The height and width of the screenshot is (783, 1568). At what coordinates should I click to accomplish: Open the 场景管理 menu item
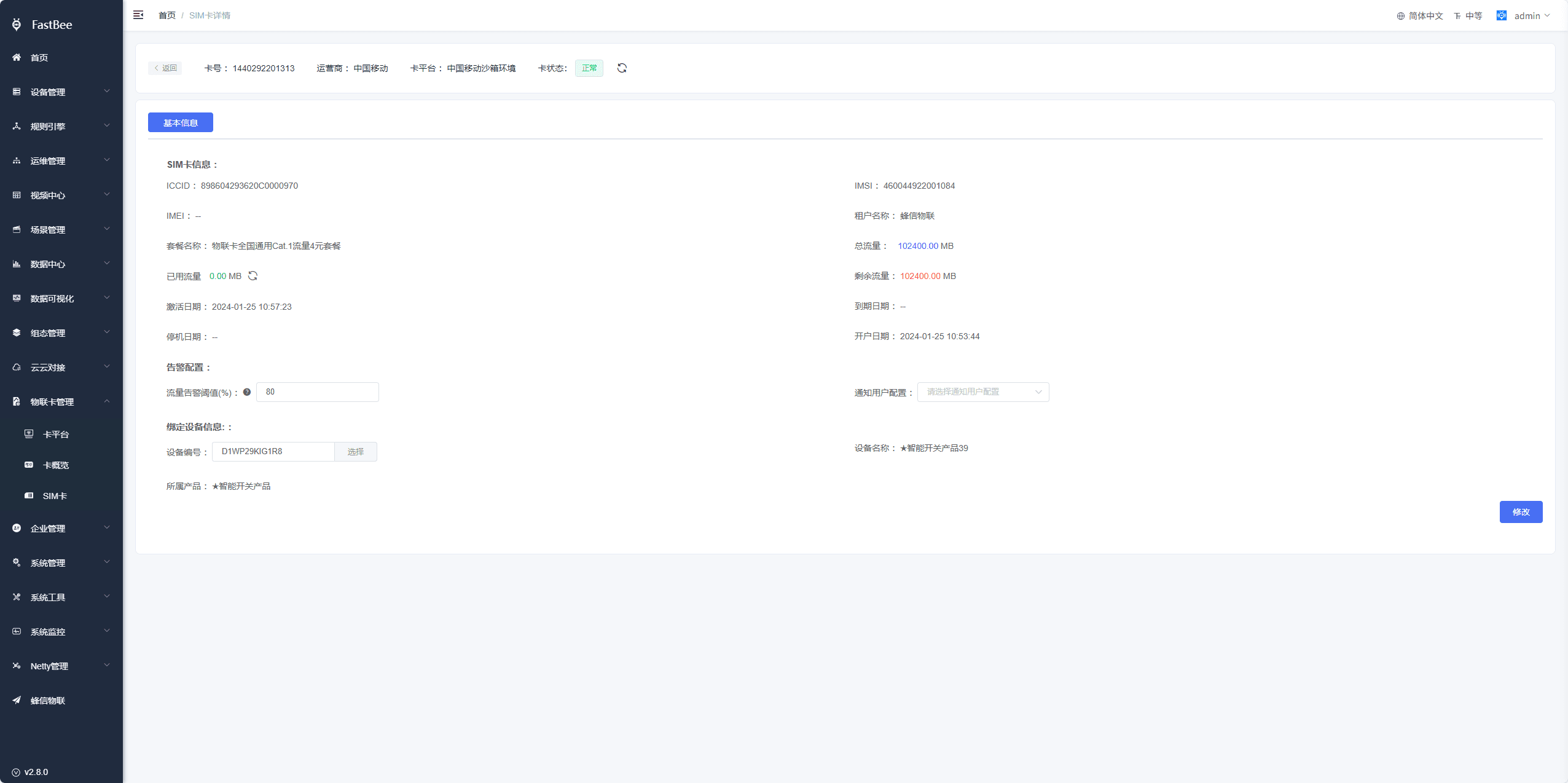(x=61, y=229)
